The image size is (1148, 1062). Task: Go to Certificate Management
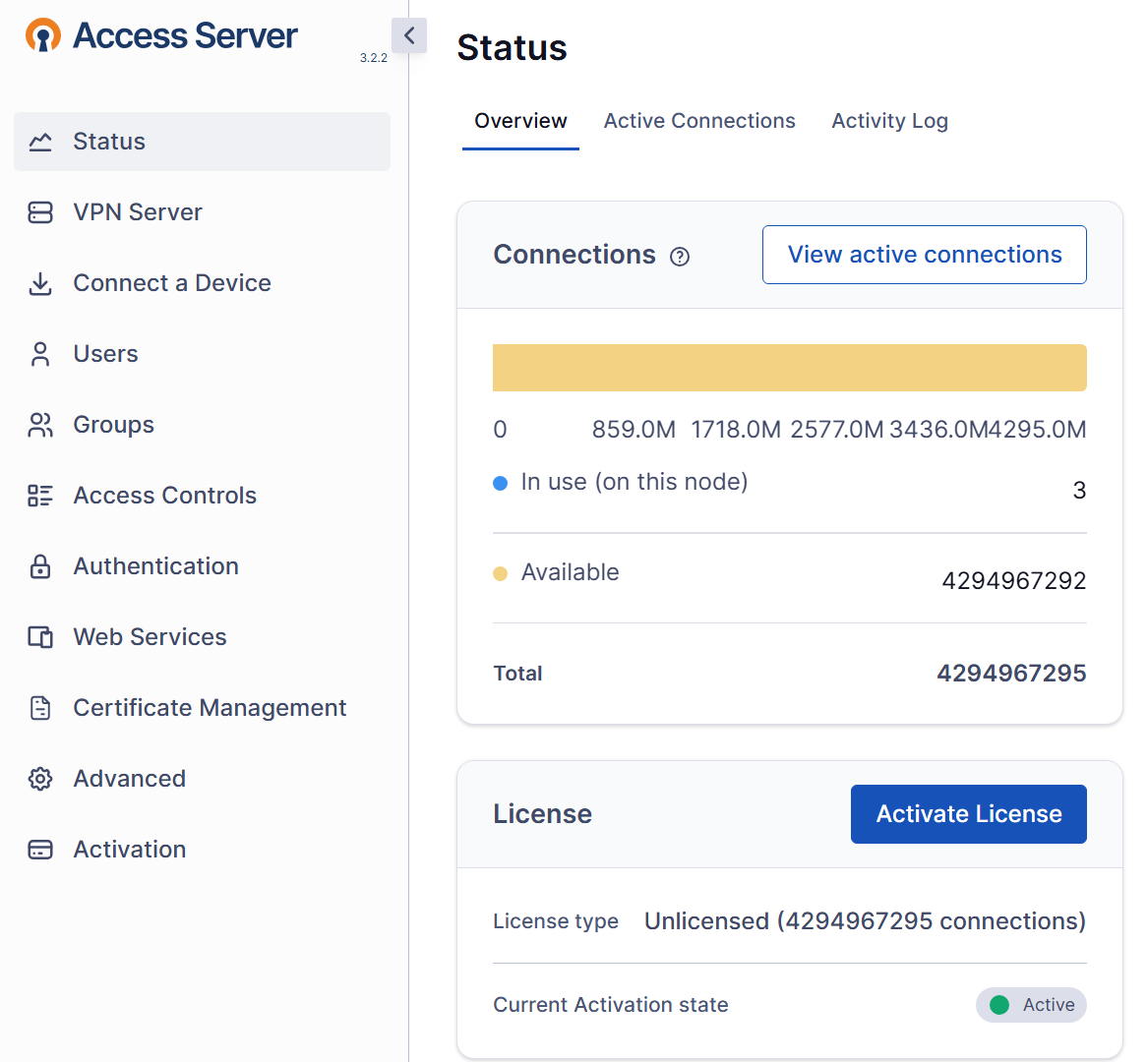pyautogui.click(x=202, y=708)
